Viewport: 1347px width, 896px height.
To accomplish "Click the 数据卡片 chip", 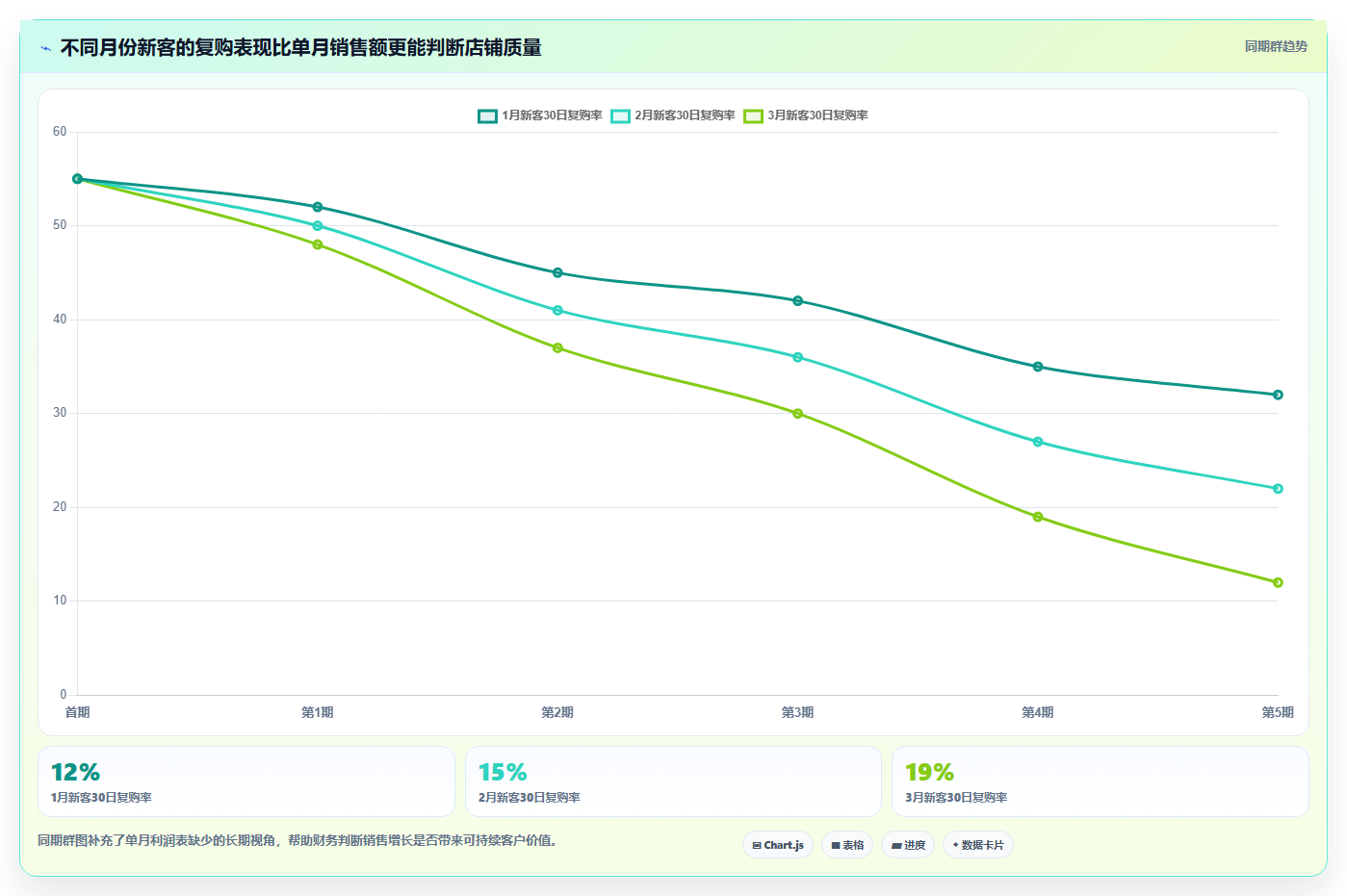I will pos(978,845).
